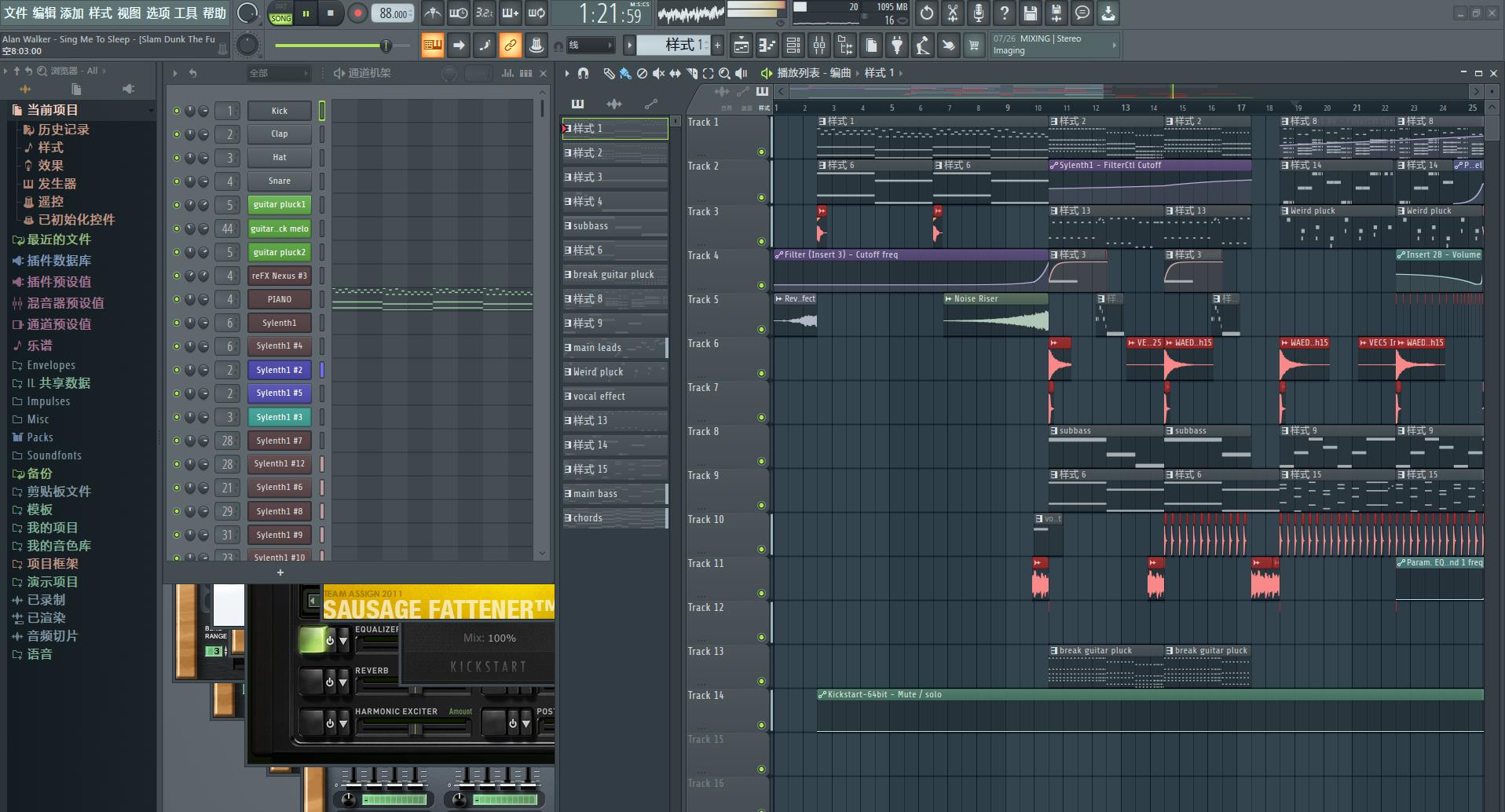Toggle mute for playlist Track 10
The image size is (1505, 812).
point(761,549)
